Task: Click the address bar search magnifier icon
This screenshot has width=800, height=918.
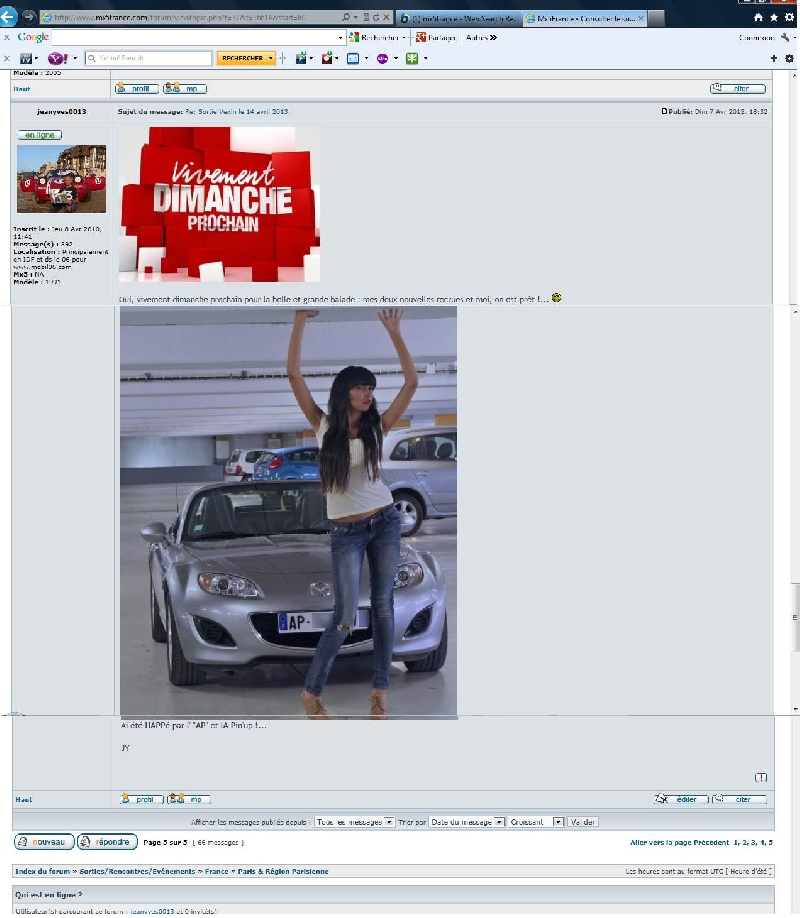Action: (x=346, y=18)
